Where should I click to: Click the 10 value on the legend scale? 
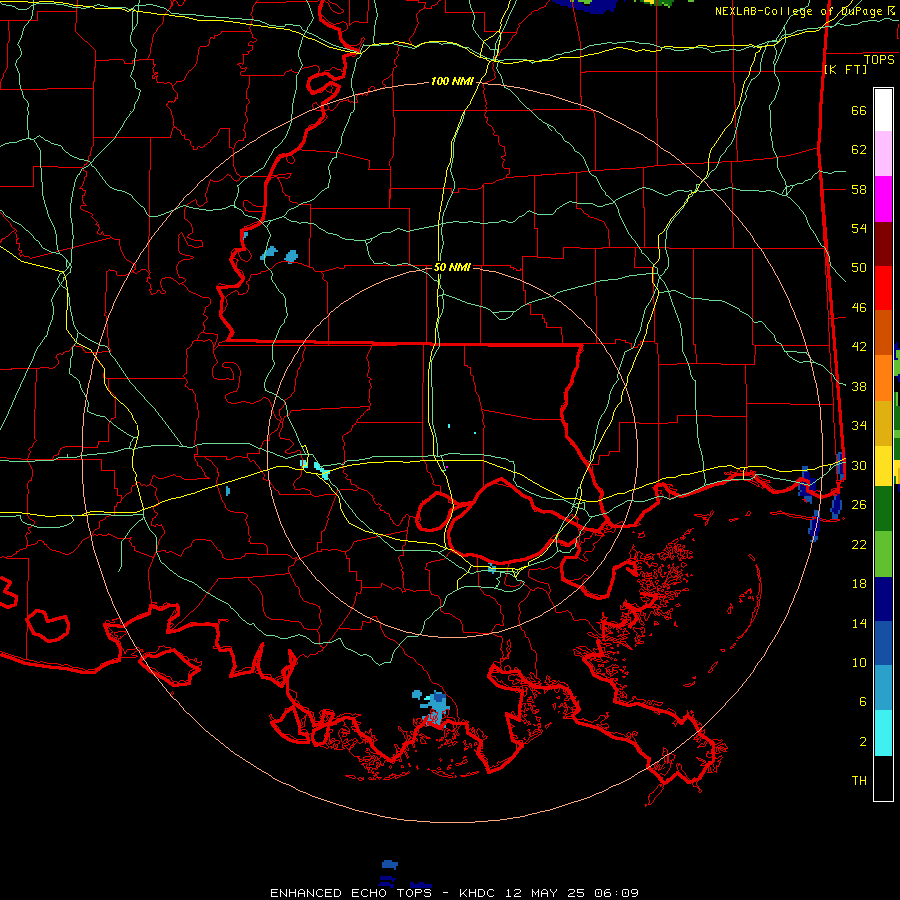click(859, 663)
